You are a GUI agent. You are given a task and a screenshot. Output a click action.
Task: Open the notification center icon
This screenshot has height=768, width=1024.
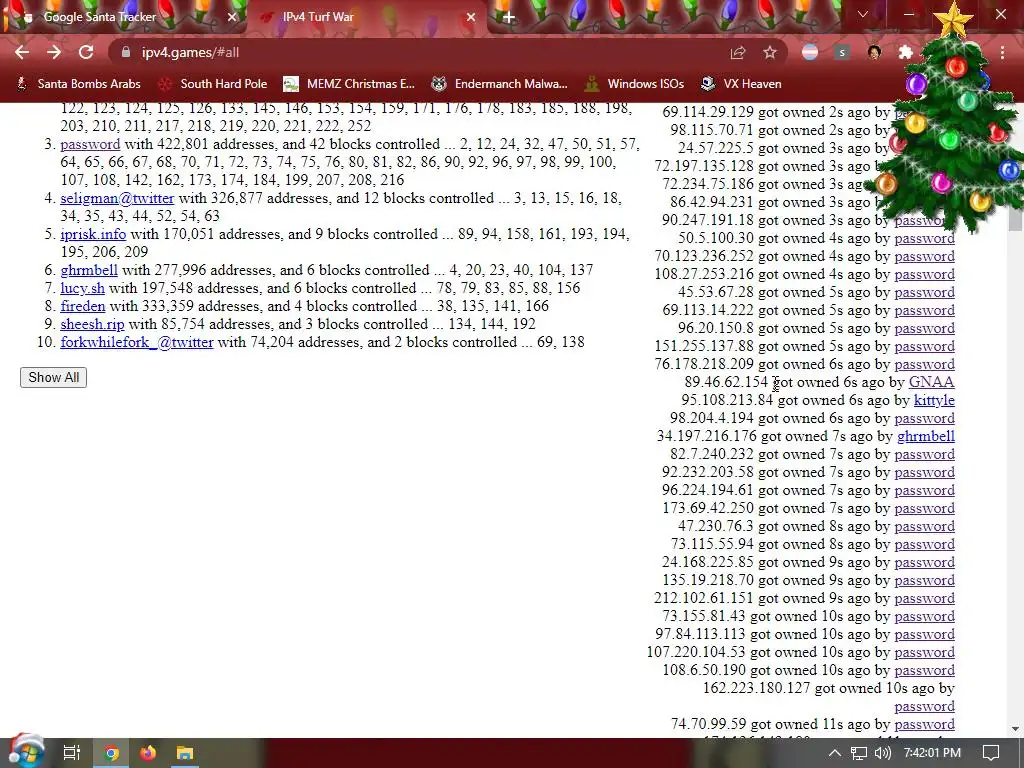click(x=991, y=753)
